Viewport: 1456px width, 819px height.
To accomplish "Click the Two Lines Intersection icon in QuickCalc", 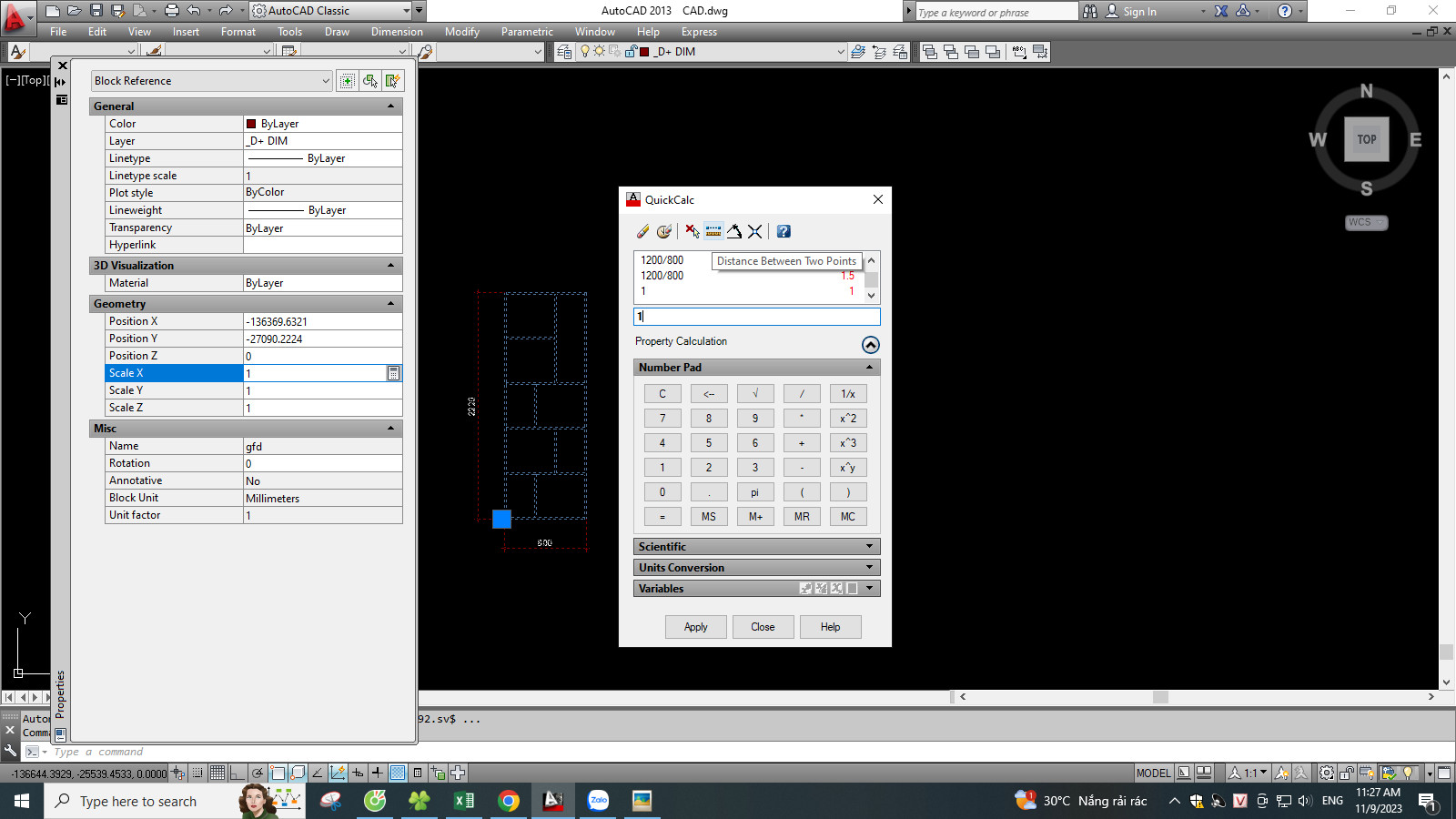I will tap(755, 231).
